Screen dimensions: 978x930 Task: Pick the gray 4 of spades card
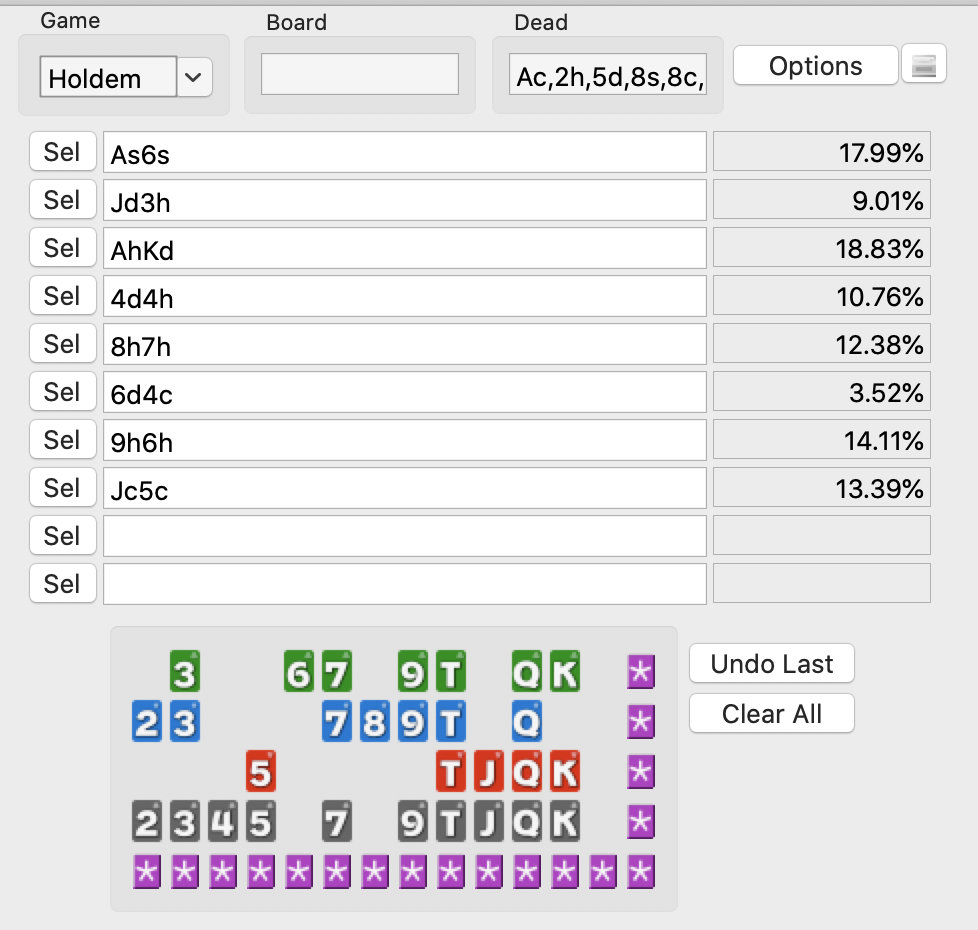[x=222, y=821]
